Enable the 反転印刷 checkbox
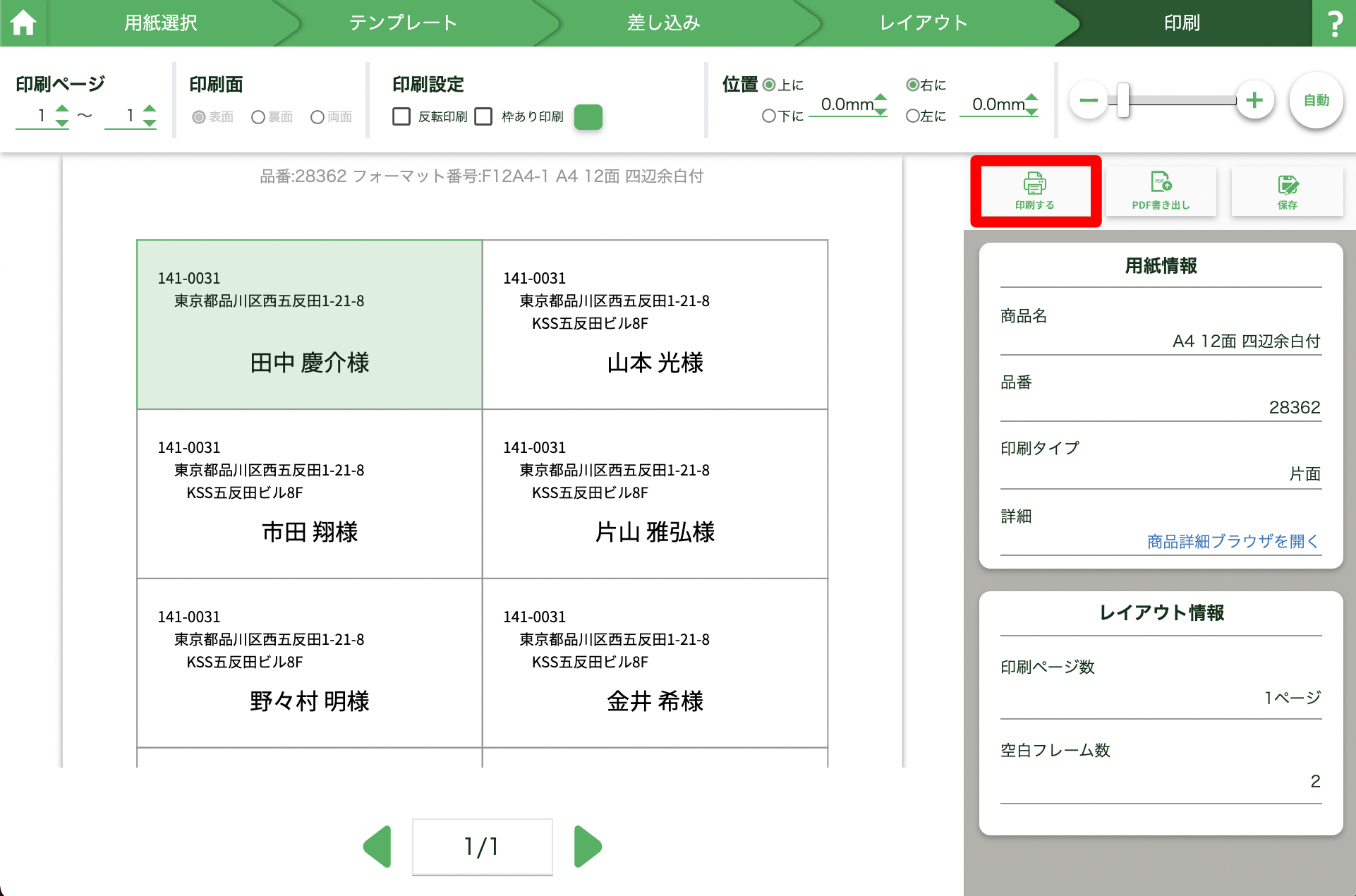Screen dimensions: 1356x896 coord(401,116)
